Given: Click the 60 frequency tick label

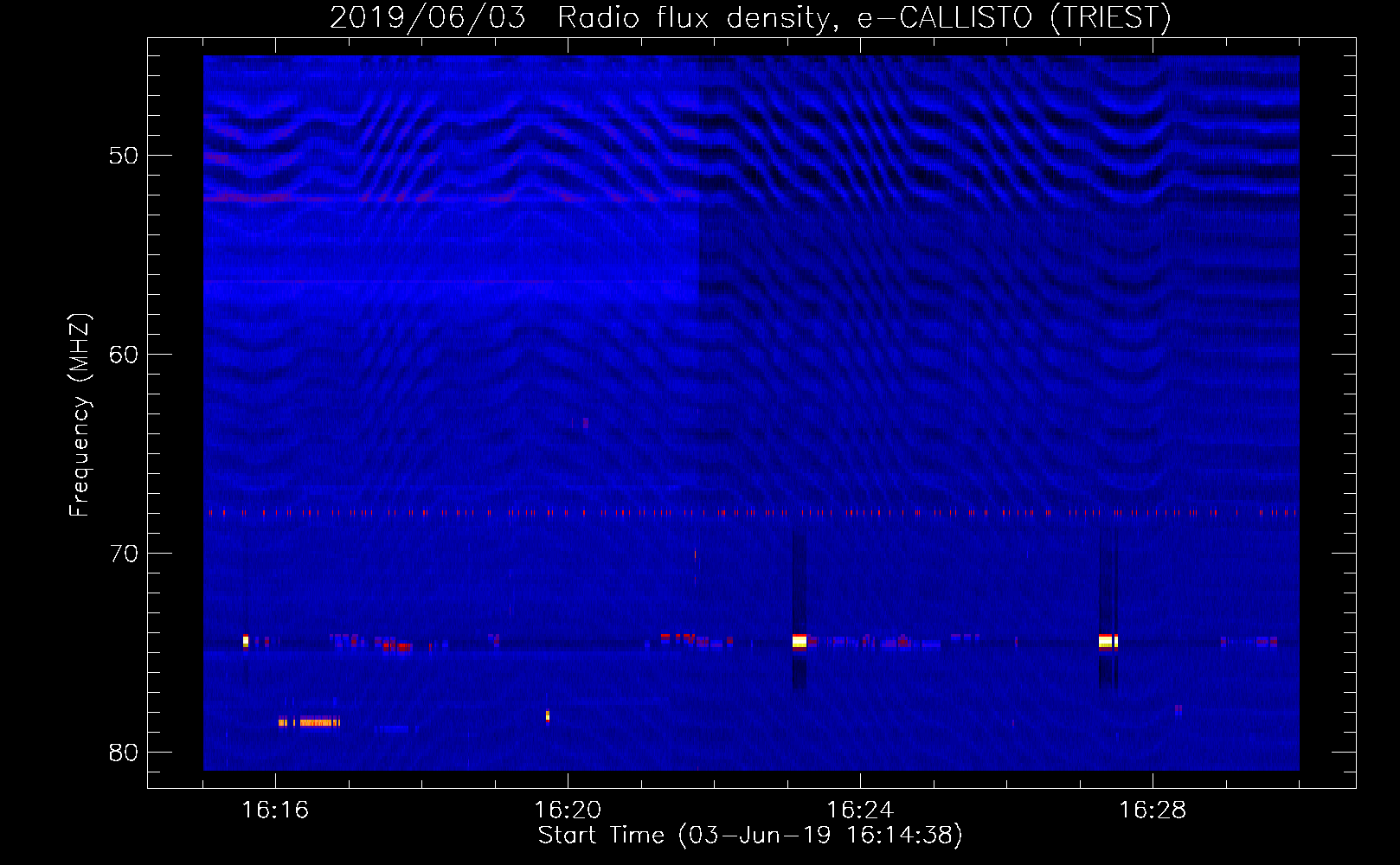Looking at the screenshot, I should (x=124, y=355).
